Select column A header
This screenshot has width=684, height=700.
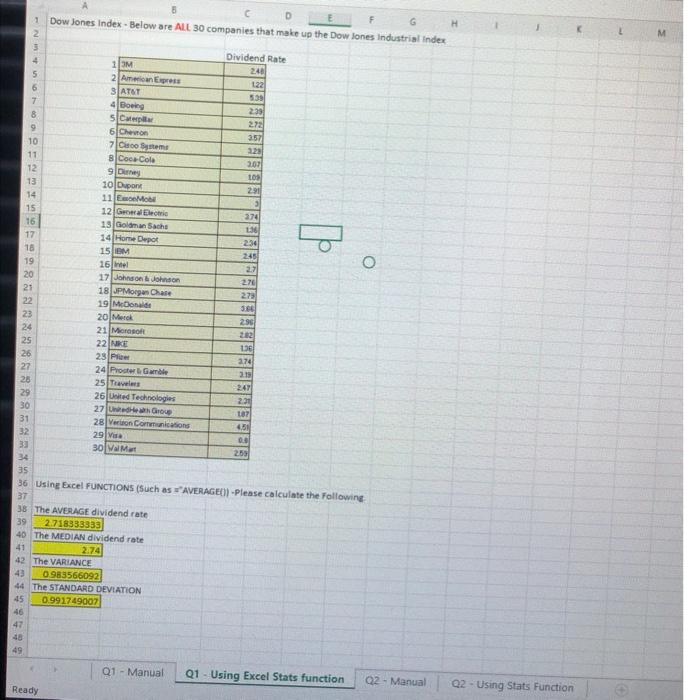pos(85,5)
